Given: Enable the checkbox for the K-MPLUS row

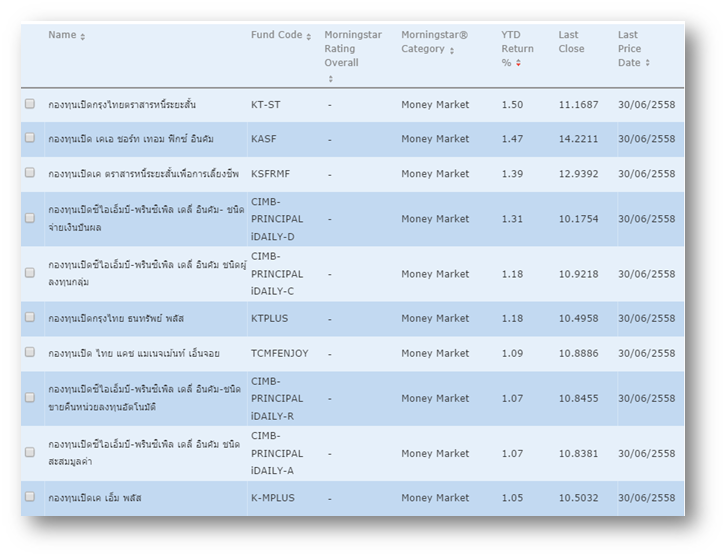Looking at the screenshot, I should pyautogui.click(x=30, y=497).
